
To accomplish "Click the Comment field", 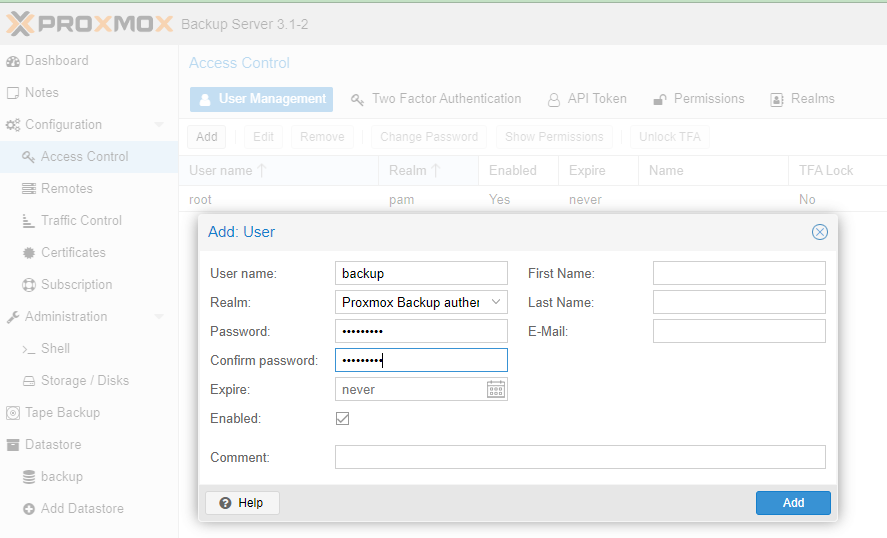I will 580,457.
